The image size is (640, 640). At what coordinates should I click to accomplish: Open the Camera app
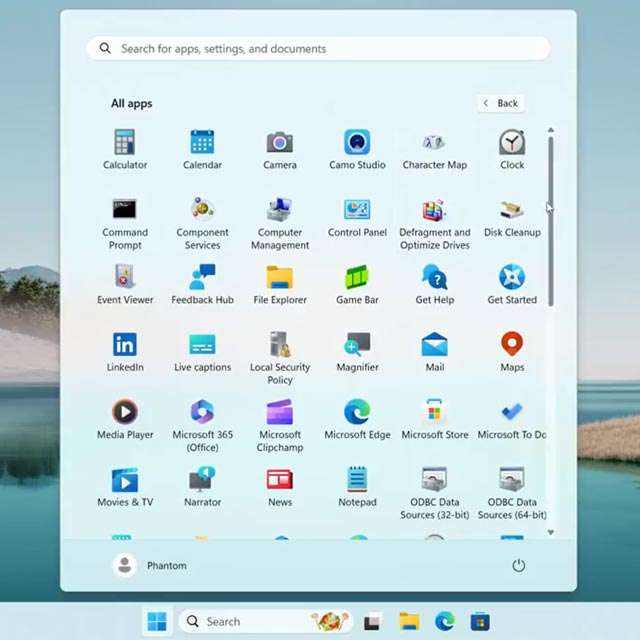coord(280,149)
